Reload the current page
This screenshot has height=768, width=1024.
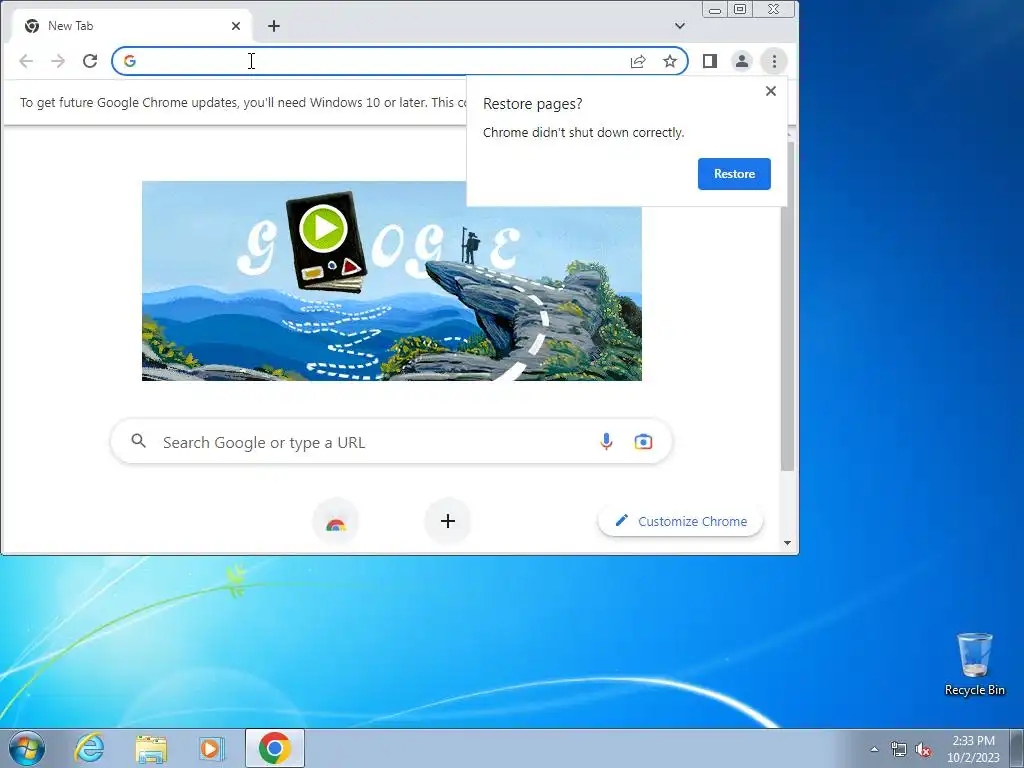tap(90, 61)
